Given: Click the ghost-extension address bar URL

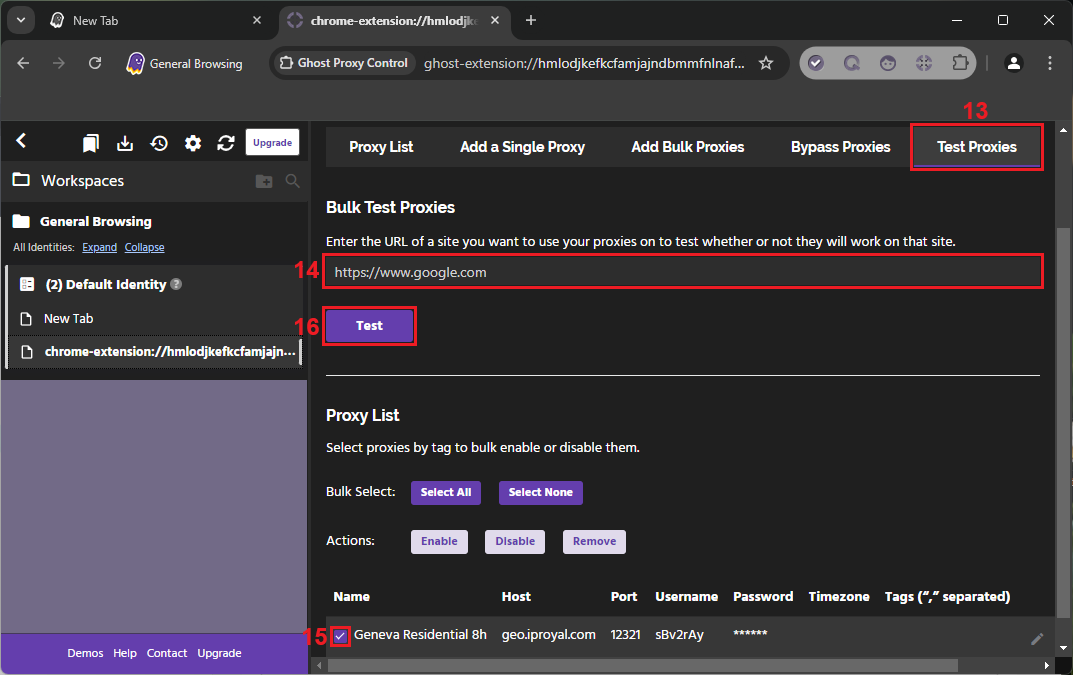Looking at the screenshot, I should 584,63.
